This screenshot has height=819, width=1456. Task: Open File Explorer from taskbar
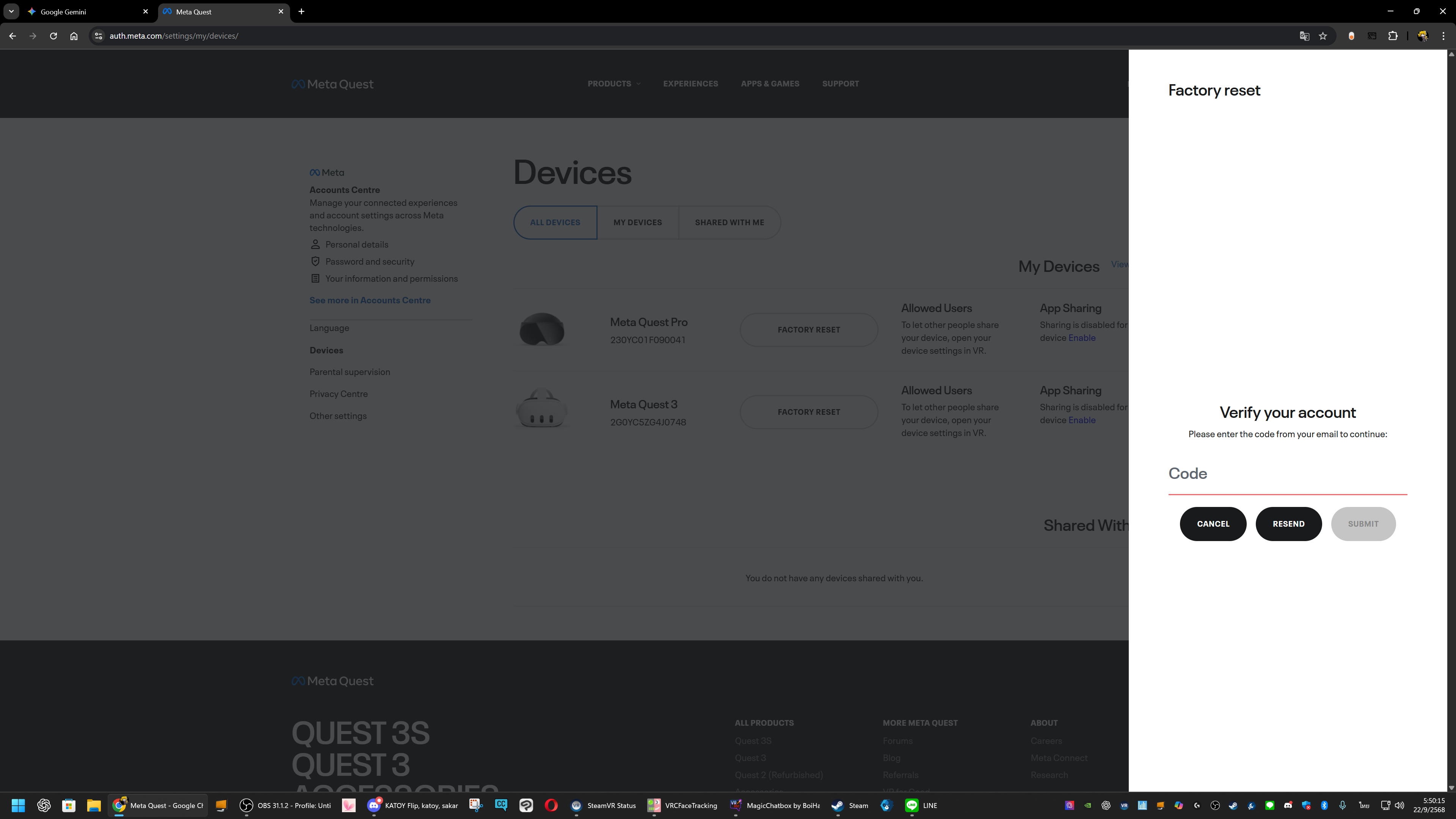point(94,805)
